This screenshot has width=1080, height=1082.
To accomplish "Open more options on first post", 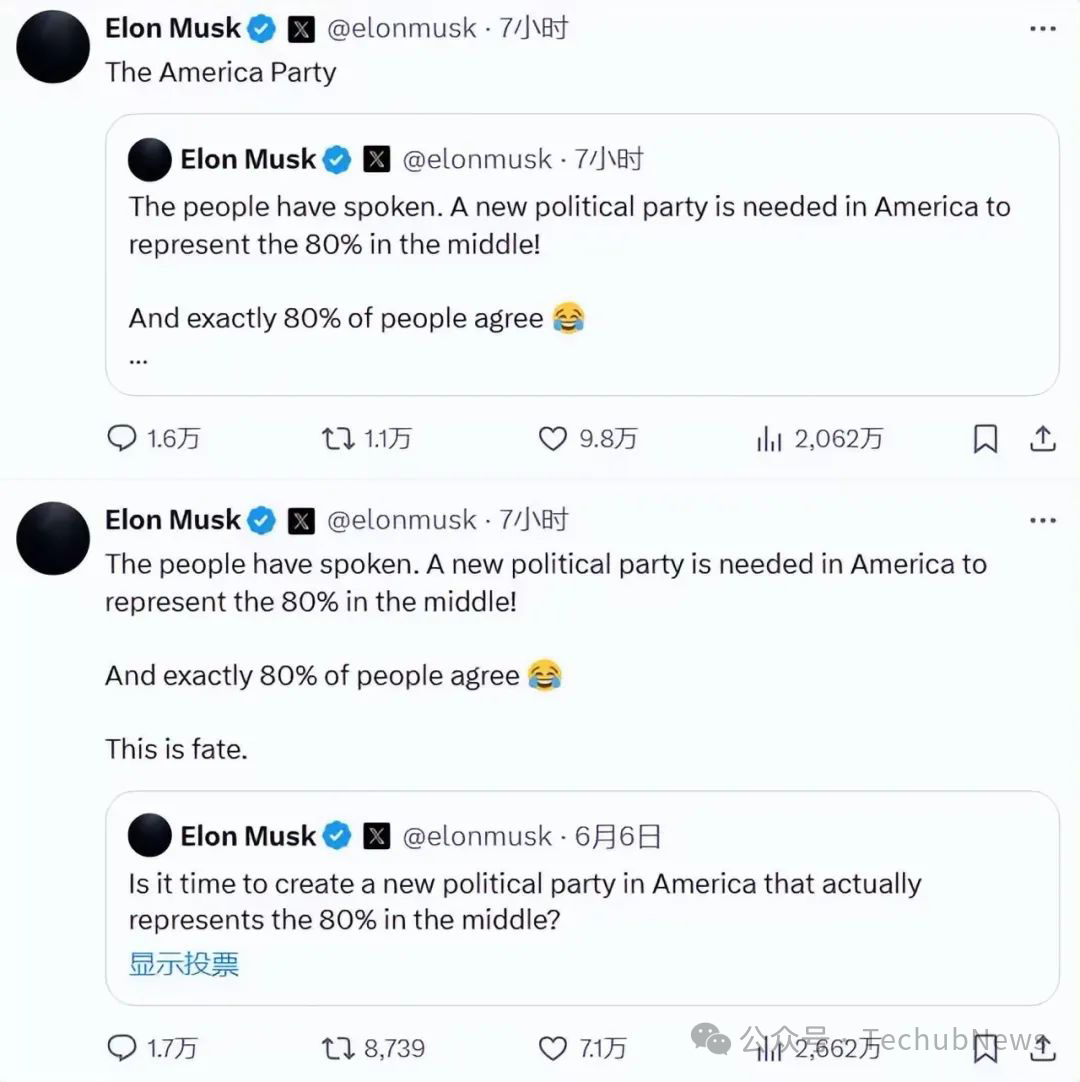I will [x=1042, y=30].
